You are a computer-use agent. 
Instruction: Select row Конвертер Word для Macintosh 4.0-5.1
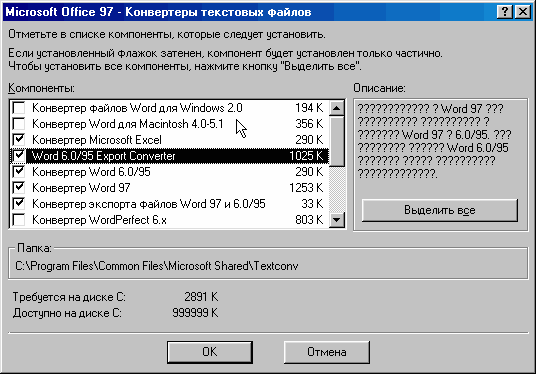point(170,124)
